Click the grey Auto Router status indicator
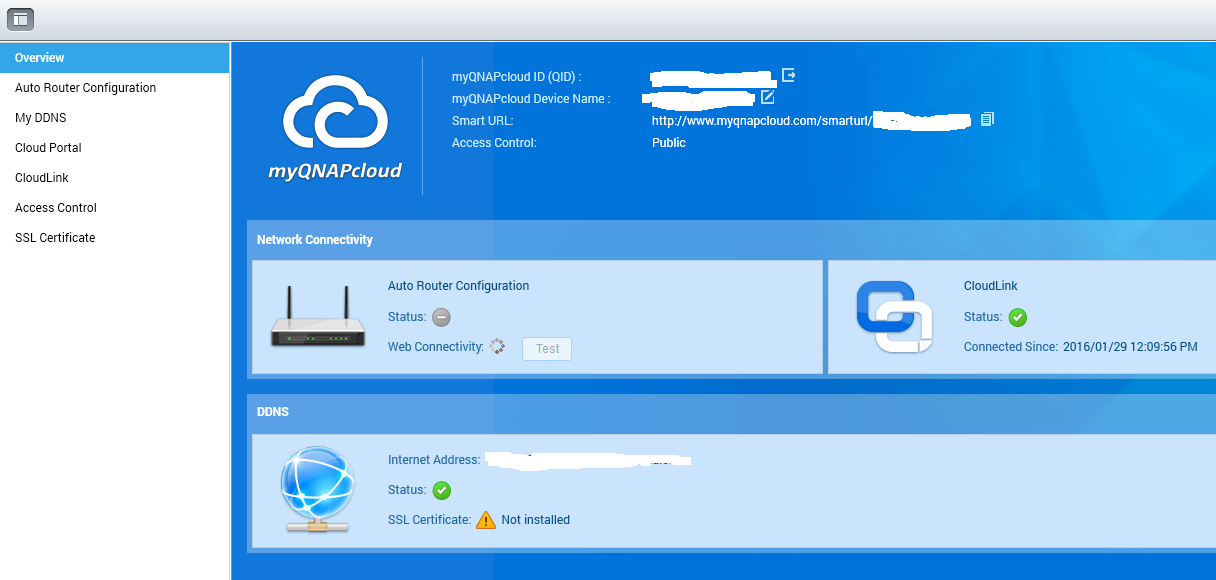Image resolution: width=1216 pixels, height=580 pixels. pyautogui.click(x=441, y=317)
